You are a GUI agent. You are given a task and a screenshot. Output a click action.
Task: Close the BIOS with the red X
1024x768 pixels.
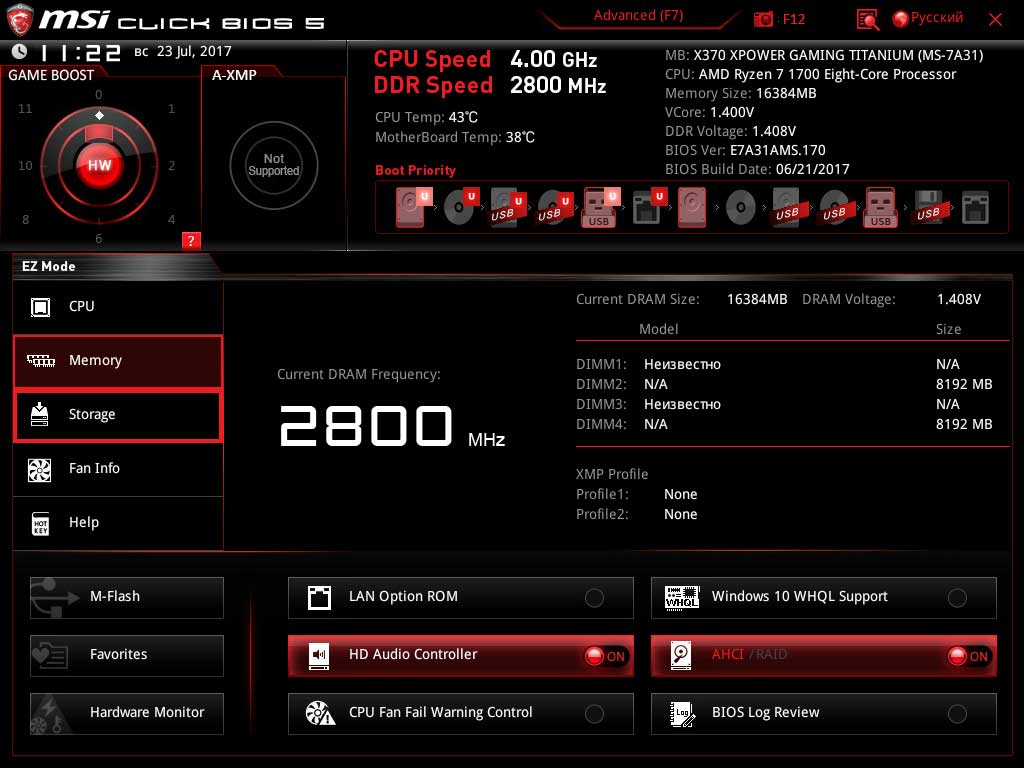pos(995,20)
